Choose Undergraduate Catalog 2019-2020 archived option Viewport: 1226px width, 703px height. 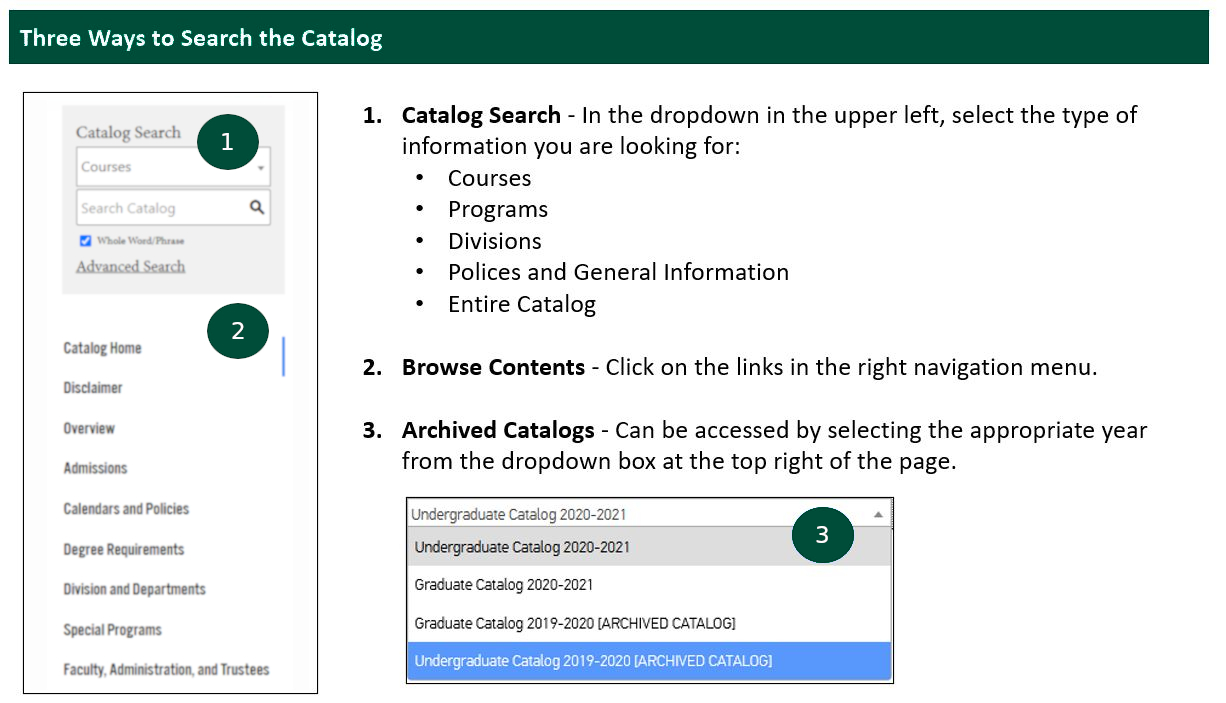[x=593, y=661]
